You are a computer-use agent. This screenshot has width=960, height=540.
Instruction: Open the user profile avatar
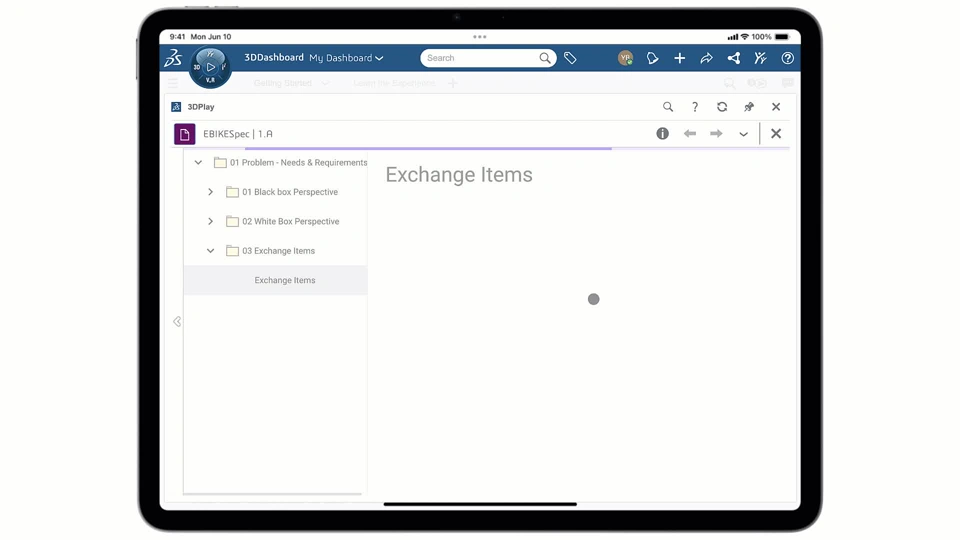click(x=625, y=58)
